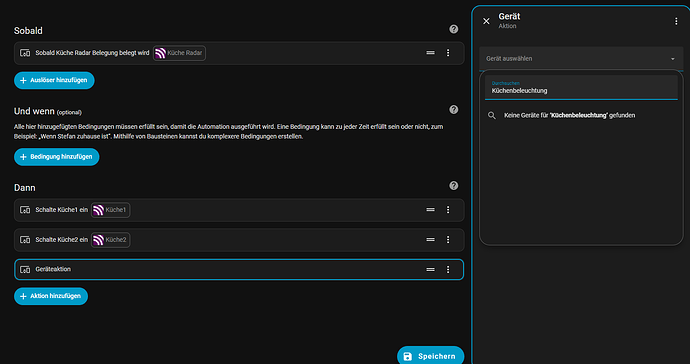Image resolution: width=690 pixels, height=364 pixels.
Task: Click drag handle on Geräteaktion row
Action: 430,269
